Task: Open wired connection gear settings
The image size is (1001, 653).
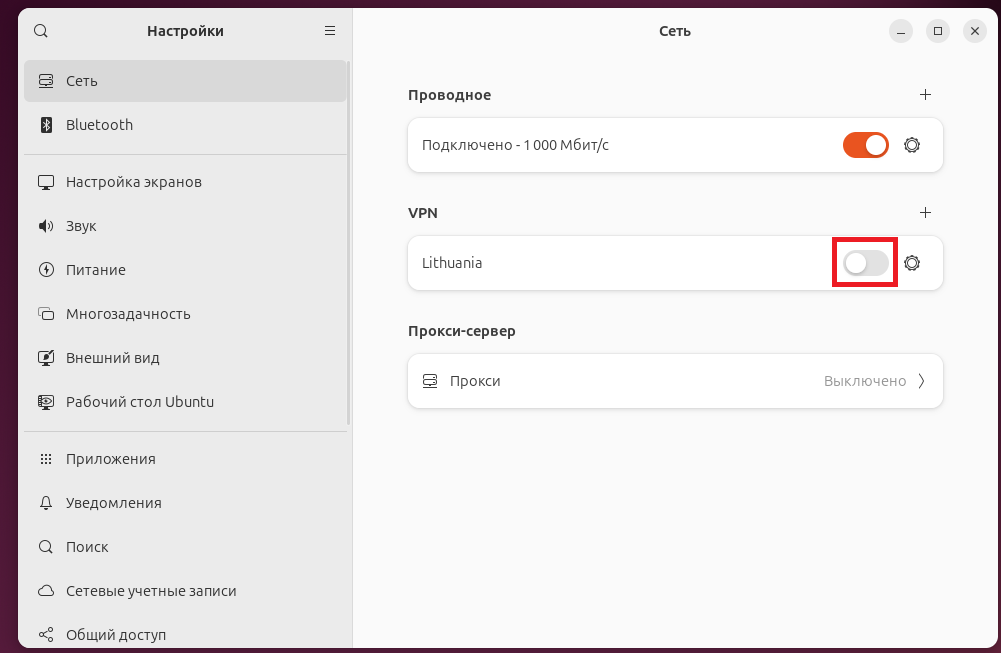Action: [911, 145]
